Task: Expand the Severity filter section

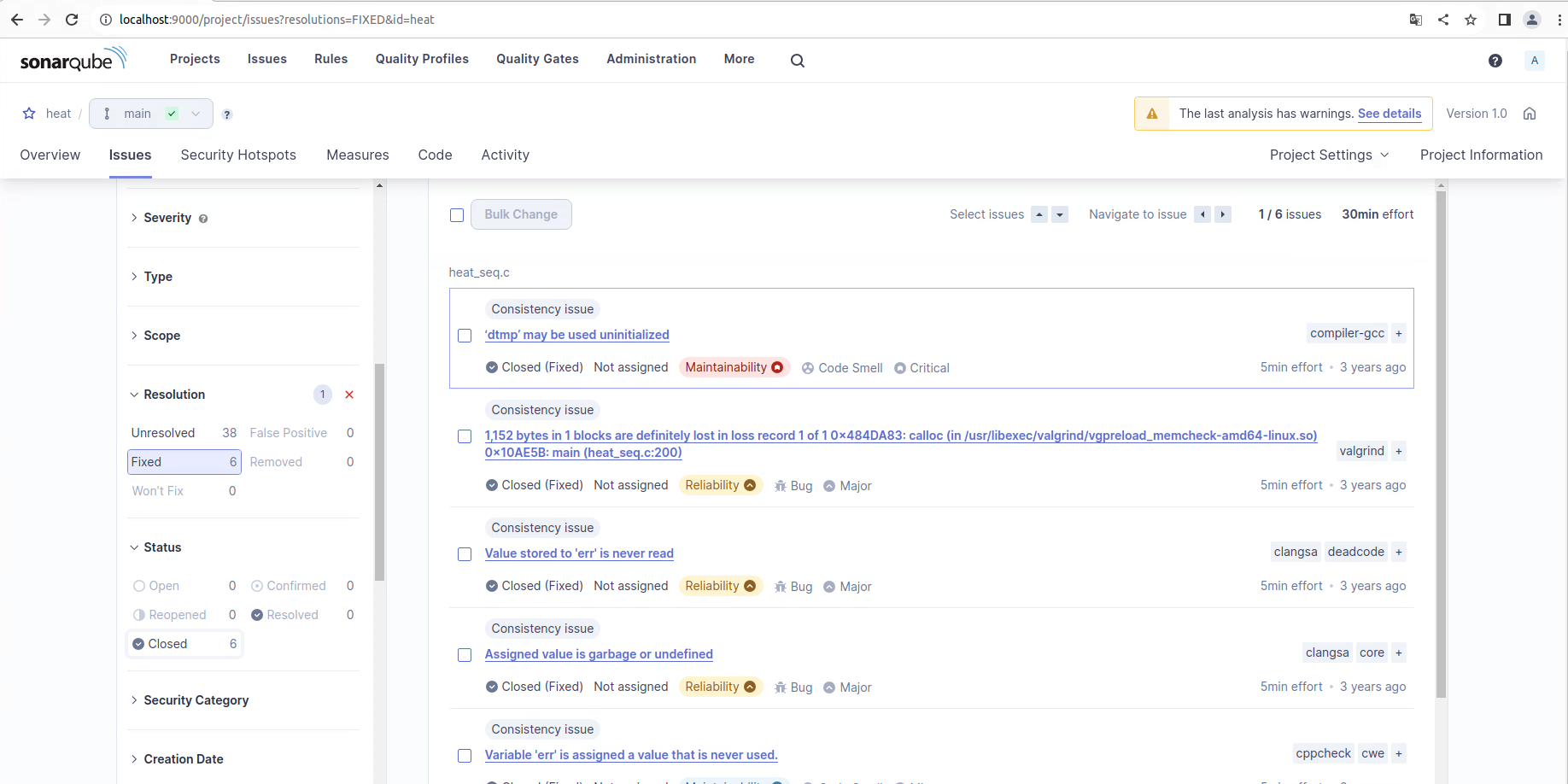Action: [x=167, y=218]
